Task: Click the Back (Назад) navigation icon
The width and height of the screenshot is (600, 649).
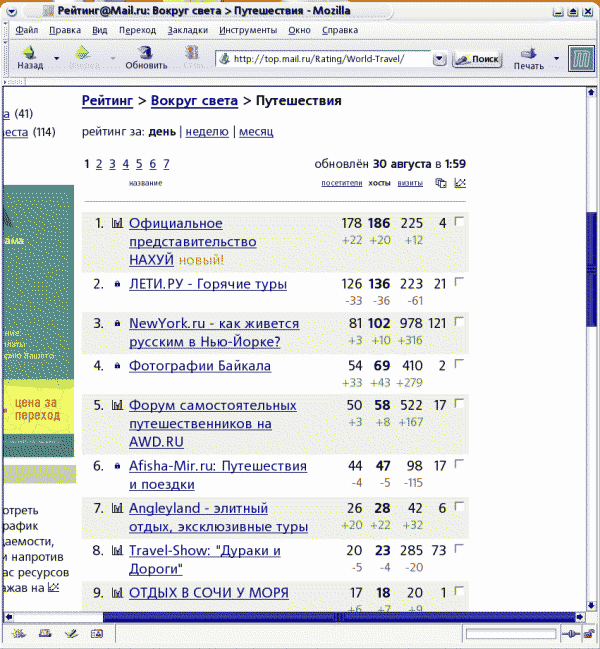Action: coord(29,53)
